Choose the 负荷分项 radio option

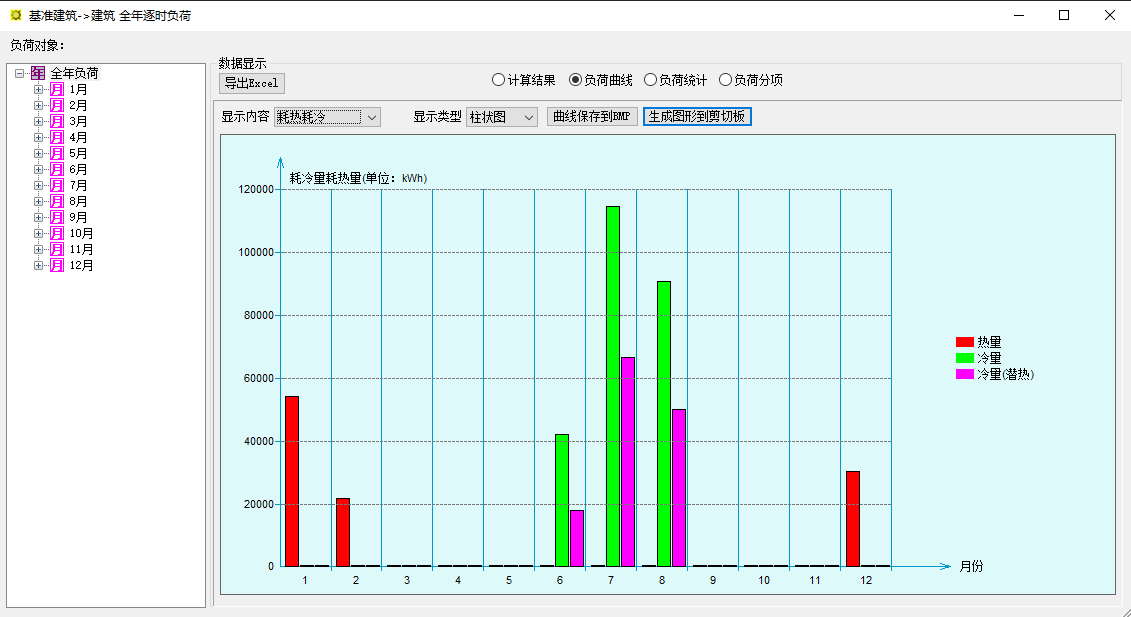(725, 80)
